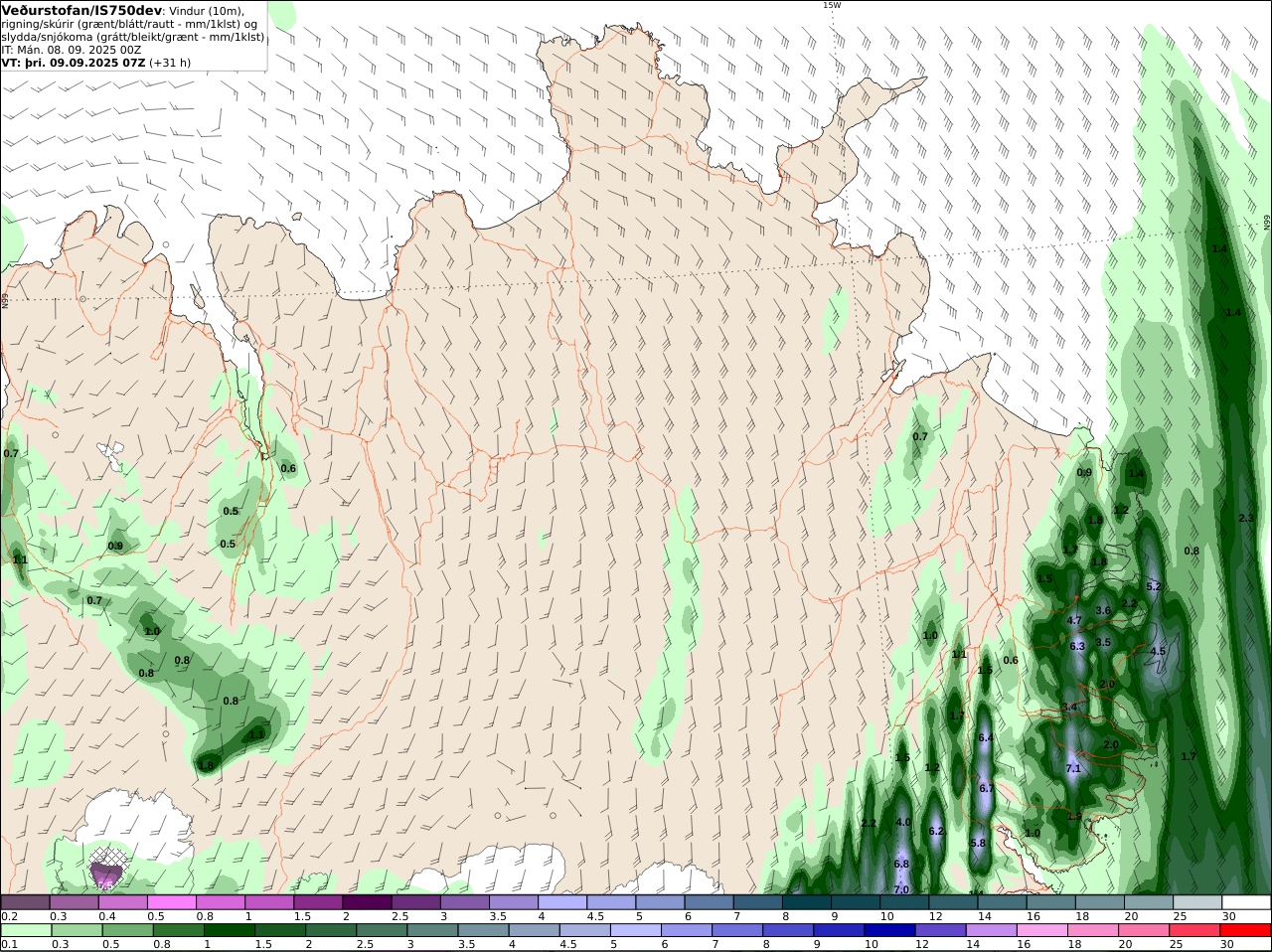The height and width of the screenshot is (952, 1272).
Task: Click the 5.2 precipitation value on the map
Action: 1154,586
